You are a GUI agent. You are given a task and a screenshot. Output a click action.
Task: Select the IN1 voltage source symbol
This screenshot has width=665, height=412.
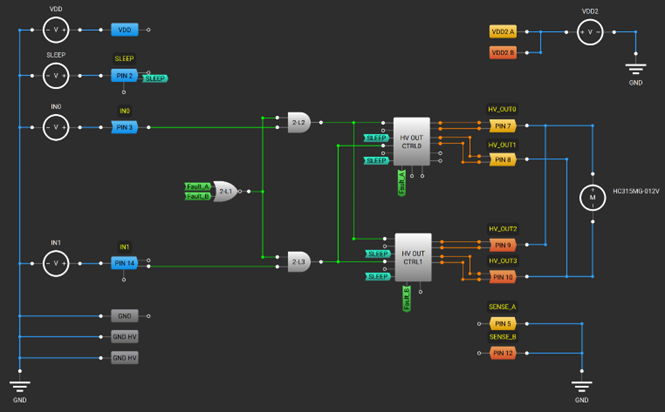(x=56, y=264)
